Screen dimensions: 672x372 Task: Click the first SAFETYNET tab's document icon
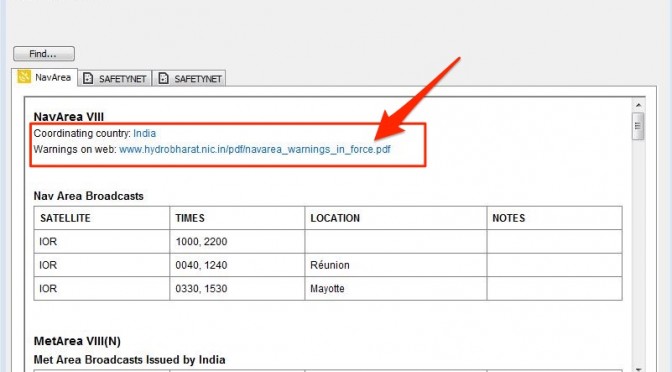(88, 78)
